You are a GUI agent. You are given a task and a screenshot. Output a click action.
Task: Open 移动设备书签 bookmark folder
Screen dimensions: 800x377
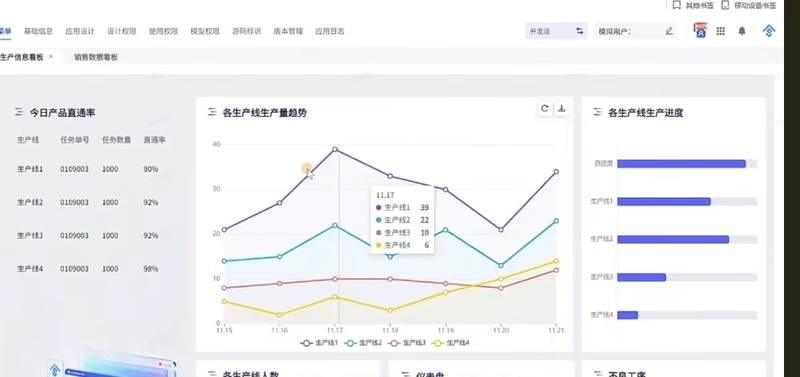tap(748, 5)
